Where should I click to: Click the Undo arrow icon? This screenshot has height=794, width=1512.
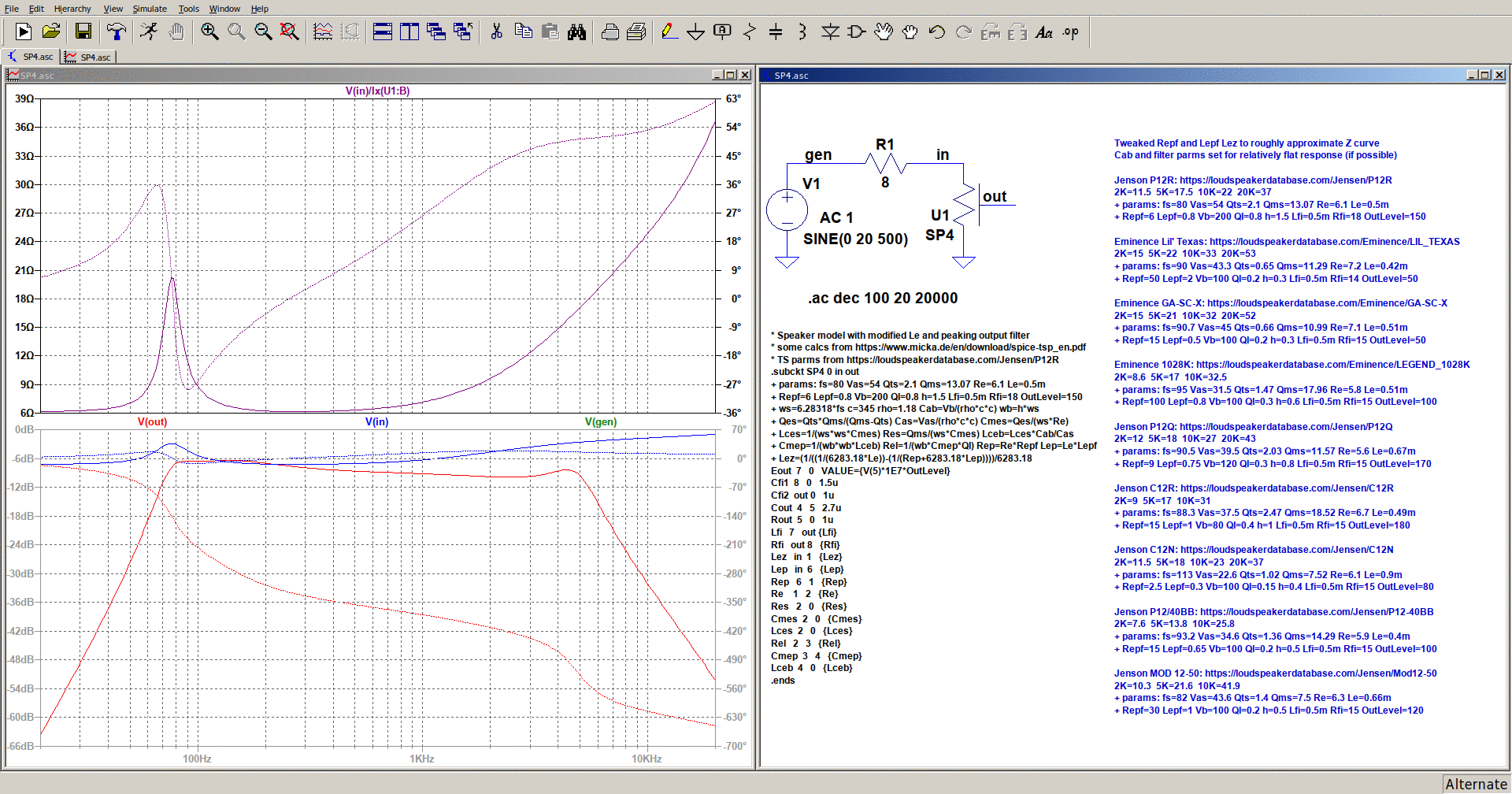936,32
